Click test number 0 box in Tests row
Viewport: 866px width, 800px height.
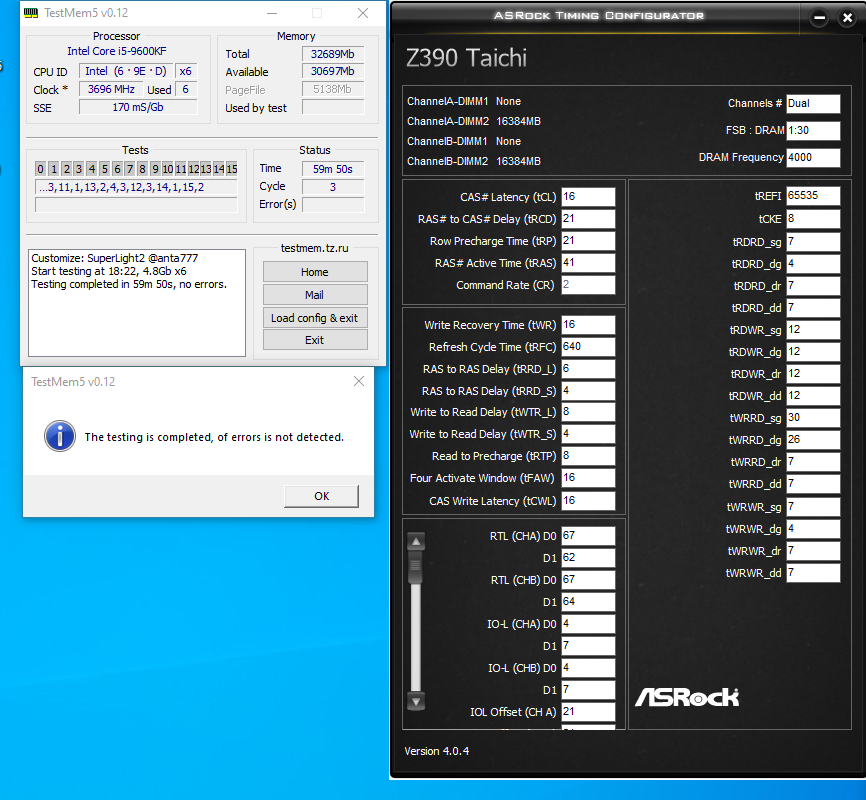40,169
